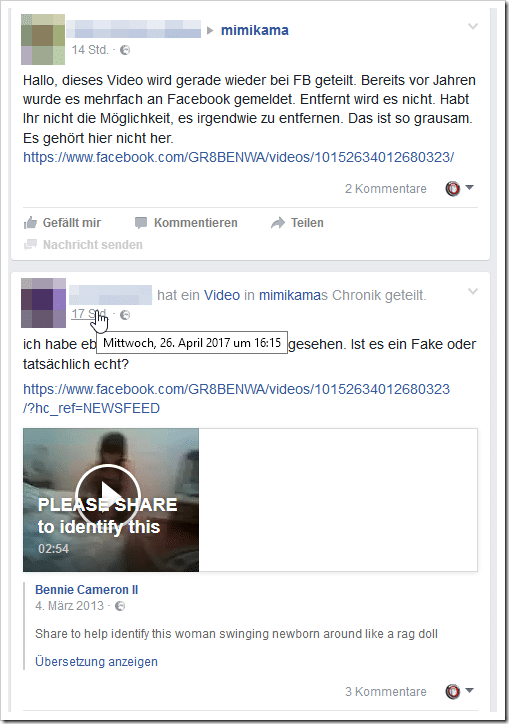This screenshot has height=724, width=509.
Task: Click the globe privacy icon next to 14 Std.
Action: click(125, 50)
